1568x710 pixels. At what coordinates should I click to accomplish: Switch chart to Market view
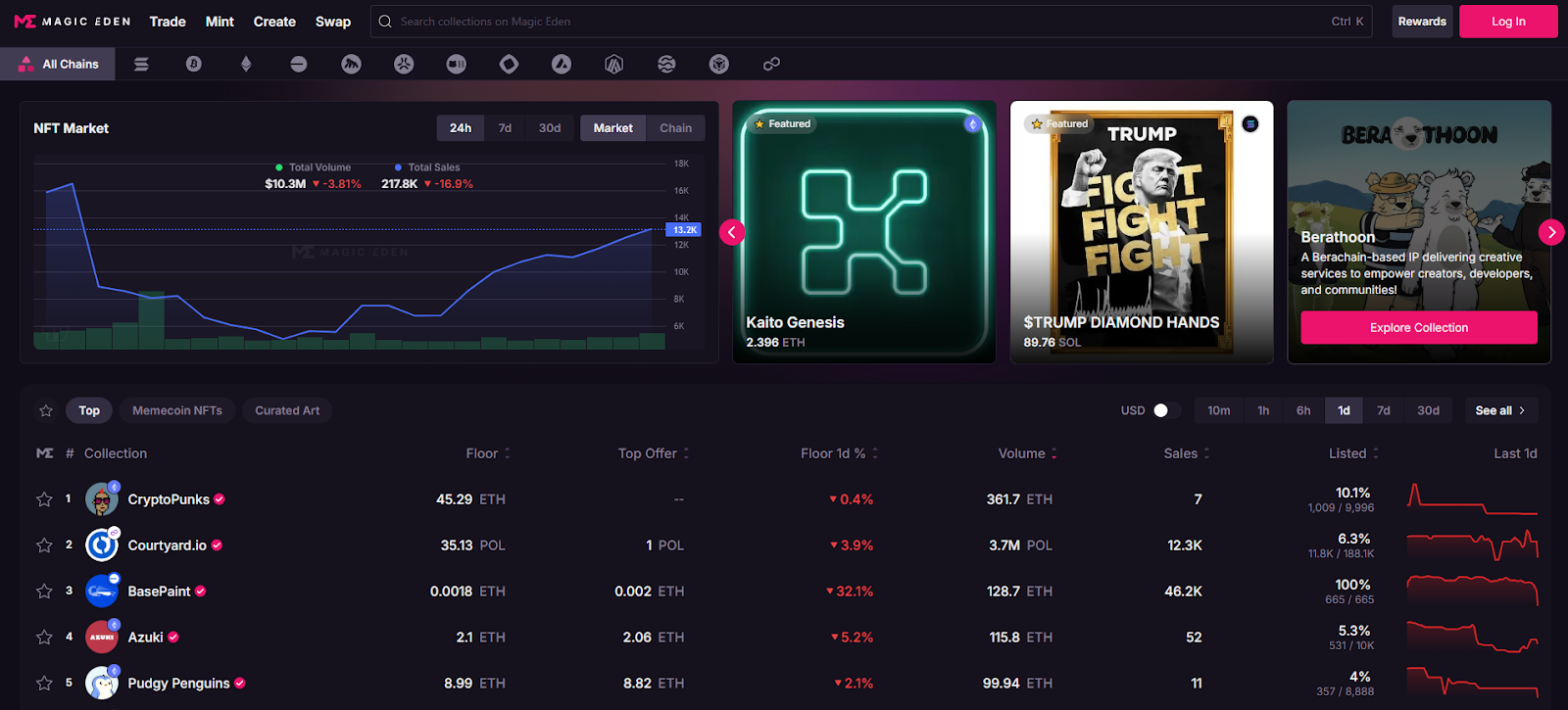613,128
